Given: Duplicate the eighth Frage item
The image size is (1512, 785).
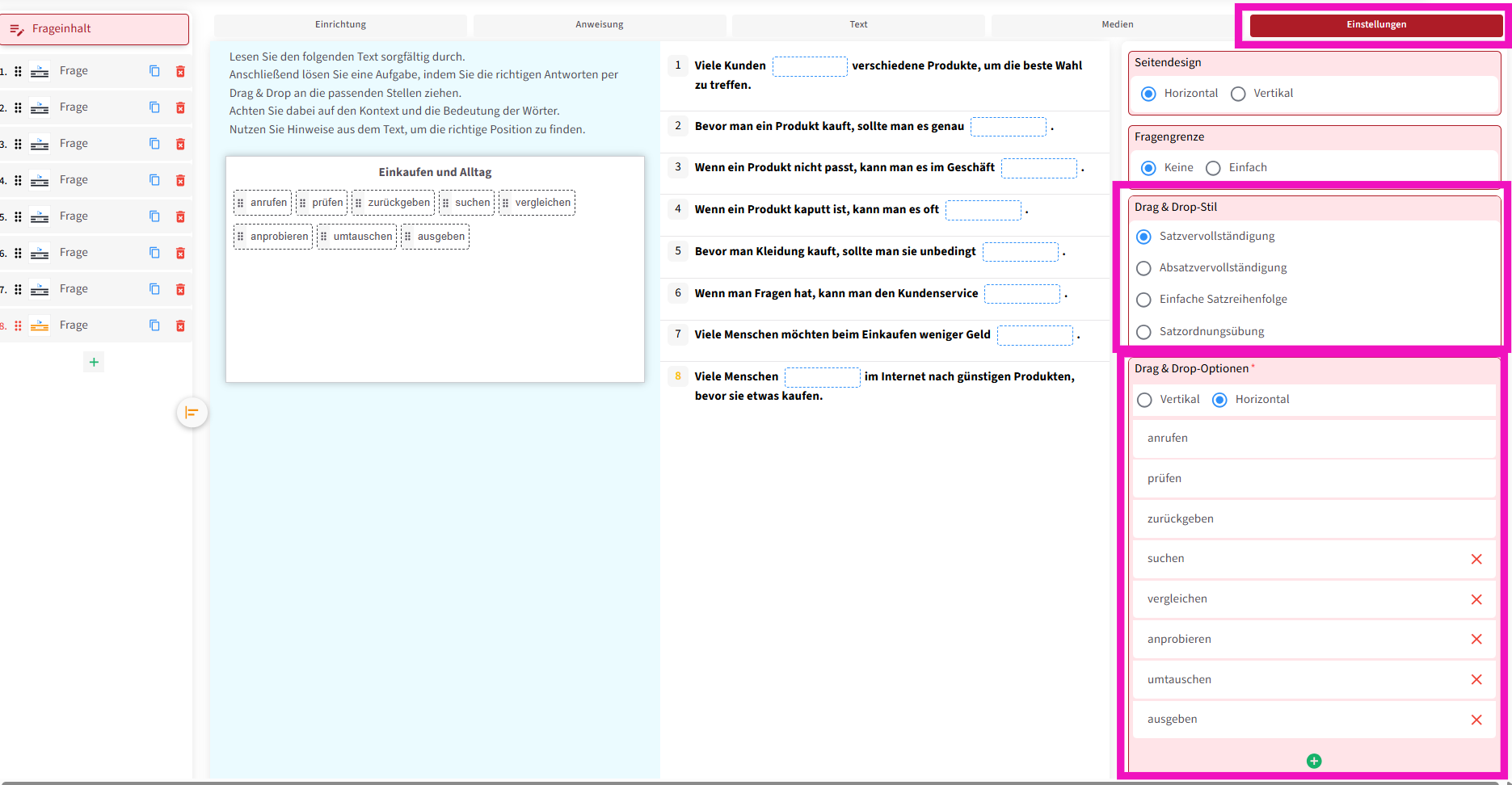Looking at the screenshot, I should (154, 325).
